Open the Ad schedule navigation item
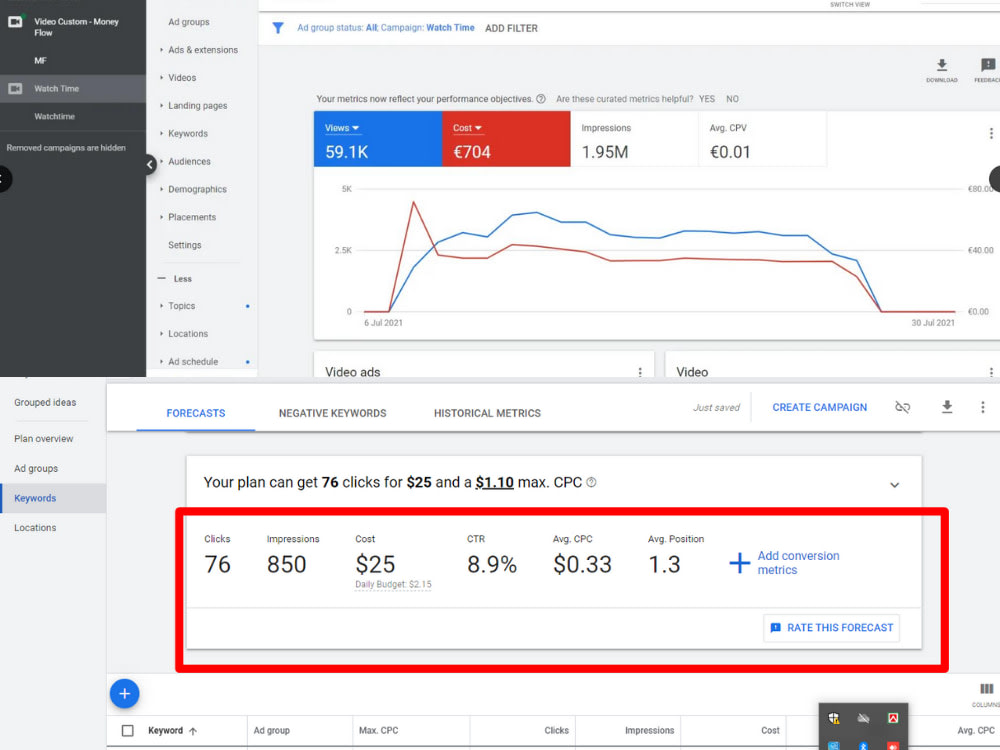The height and width of the screenshot is (750, 1000). [193, 362]
